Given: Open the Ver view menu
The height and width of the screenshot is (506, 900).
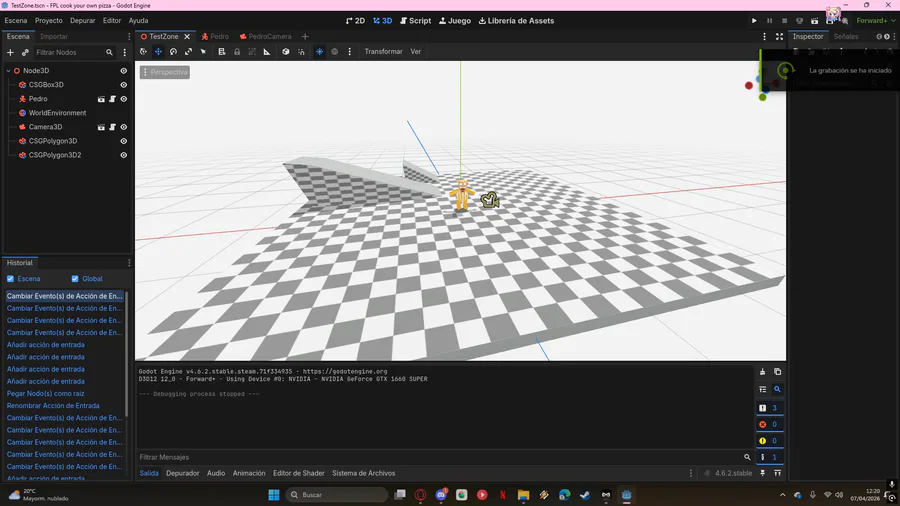Looking at the screenshot, I should (x=416, y=52).
